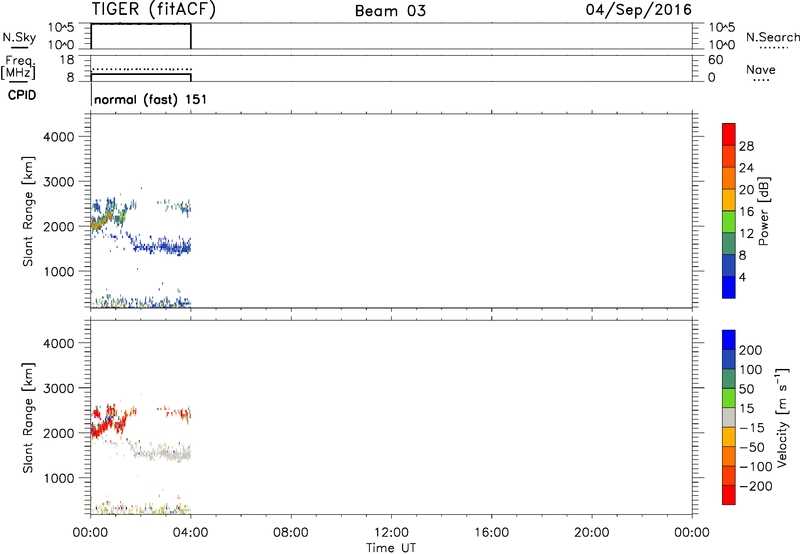
Task: Click the '4000' tick on power panel axis
Action: [59, 137]
